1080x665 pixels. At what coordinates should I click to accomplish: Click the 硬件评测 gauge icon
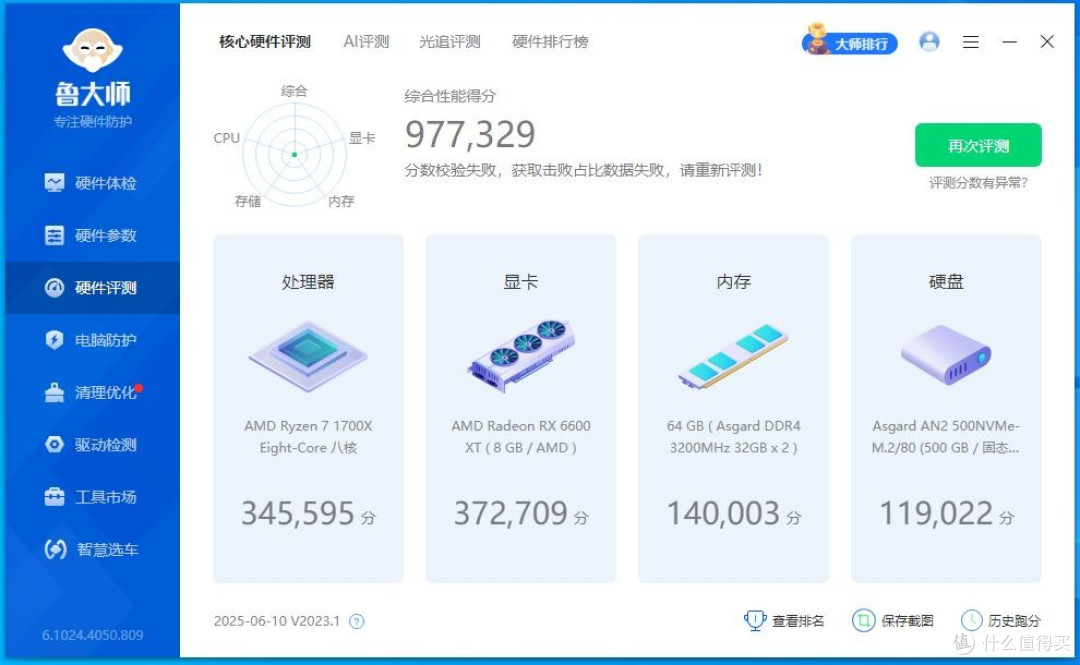(54, 287)
